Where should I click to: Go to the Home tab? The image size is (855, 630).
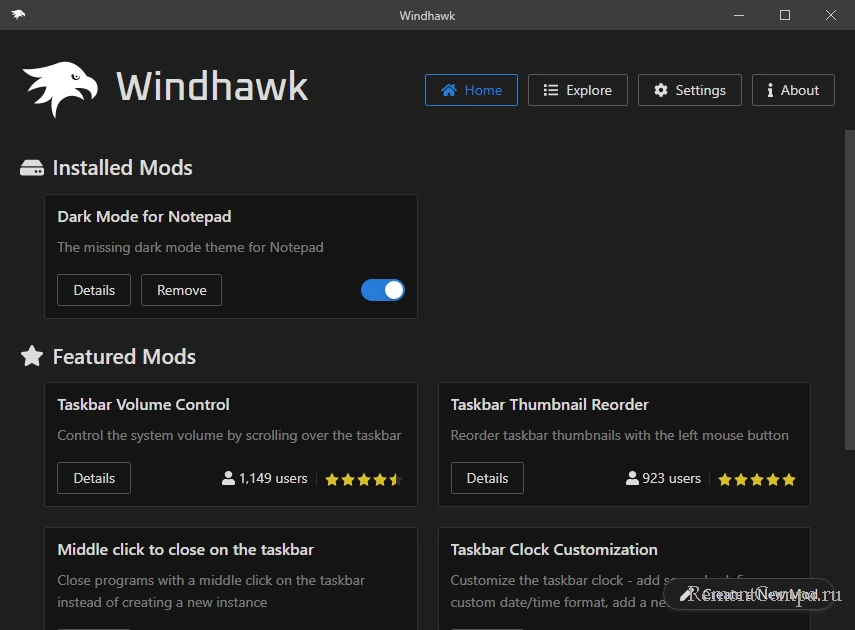(x=471, y=90)
